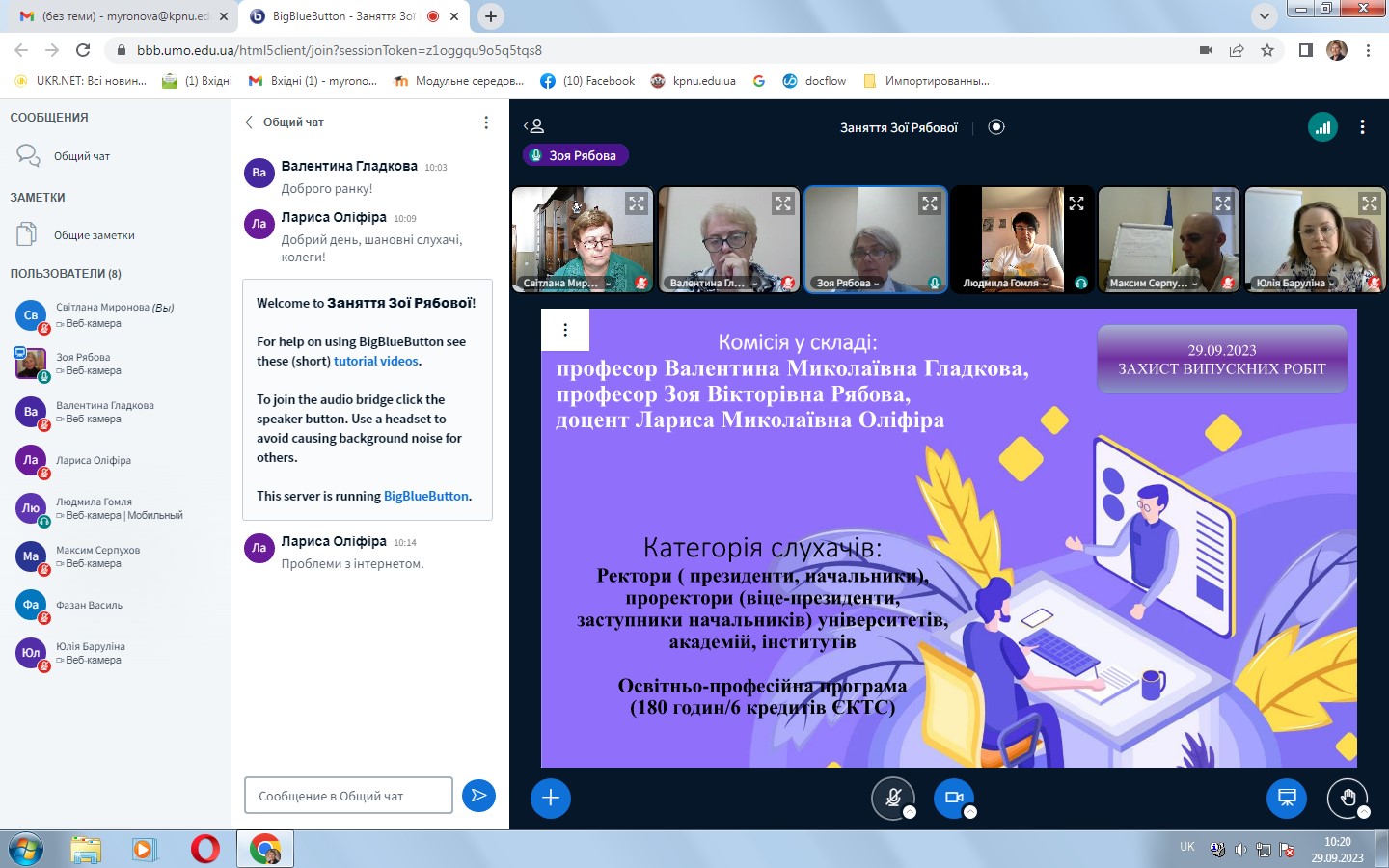Open chat options three-dot menu
The image size is (1389, 868).
(486, 122)
